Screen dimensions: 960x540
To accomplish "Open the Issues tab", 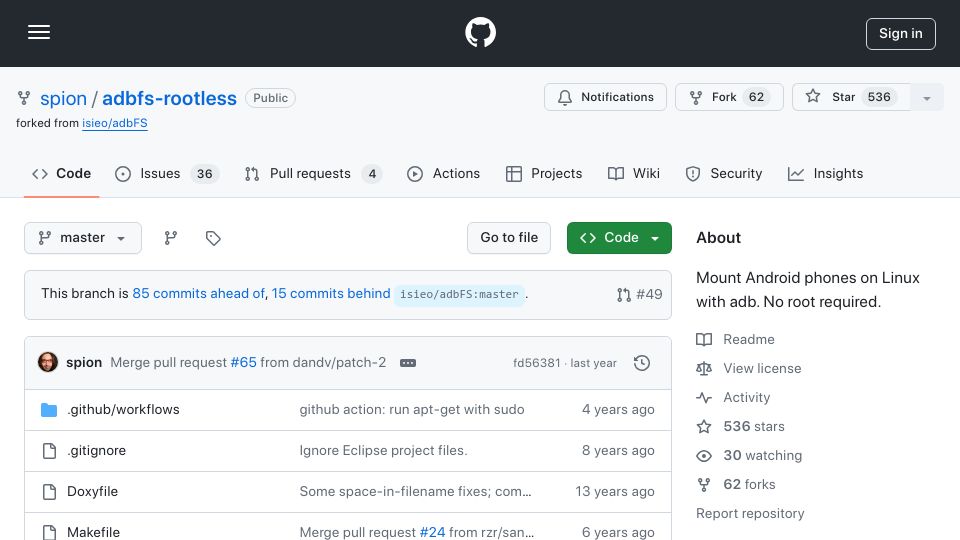I will (x=167, y=174).
